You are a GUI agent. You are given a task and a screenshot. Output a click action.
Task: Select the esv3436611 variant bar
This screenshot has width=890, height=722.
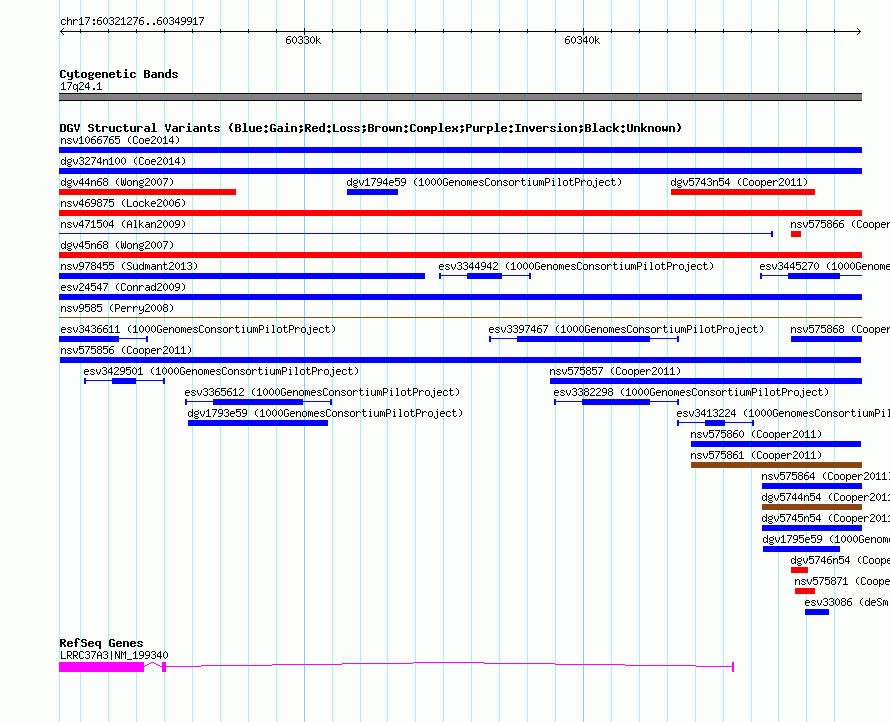click(103, 339)
